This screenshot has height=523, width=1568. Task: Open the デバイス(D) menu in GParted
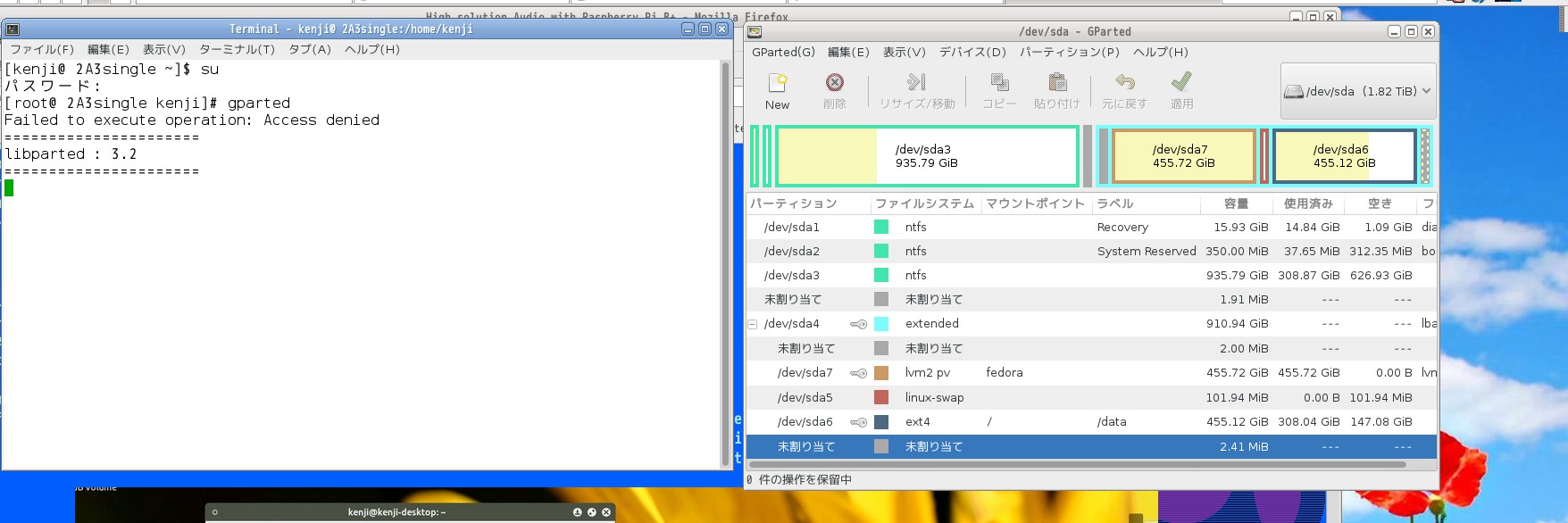click(972, 53)
